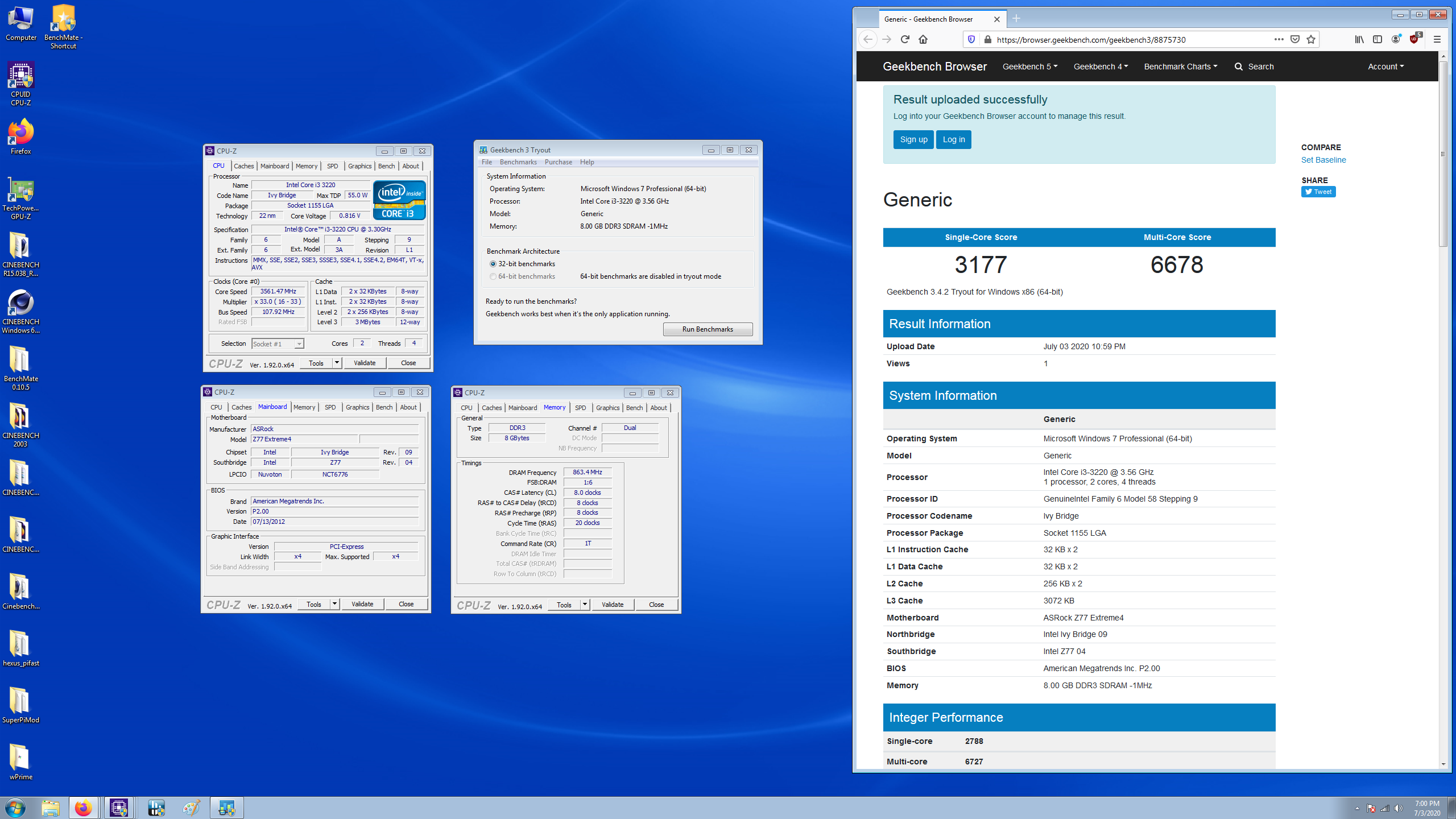1456x819 pixels.
Task: Open Tools dropdown arrow in Memory window
Action: [585, 604]
